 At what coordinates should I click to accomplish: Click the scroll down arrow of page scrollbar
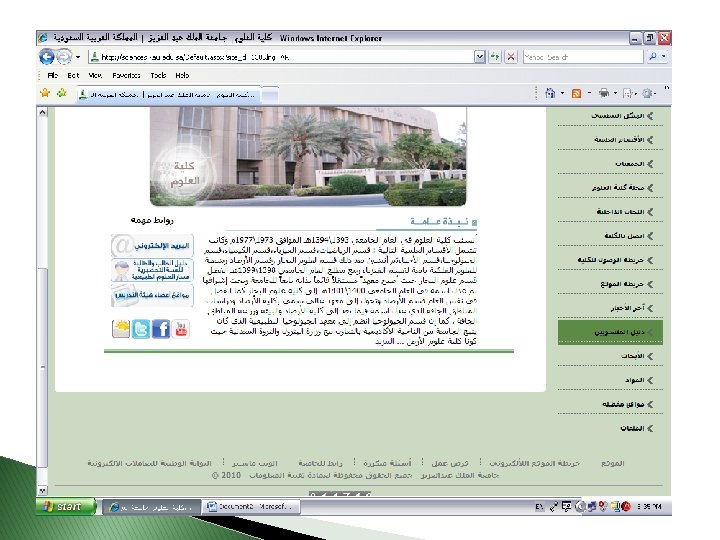pyautogui.click(x=42, y=491)
